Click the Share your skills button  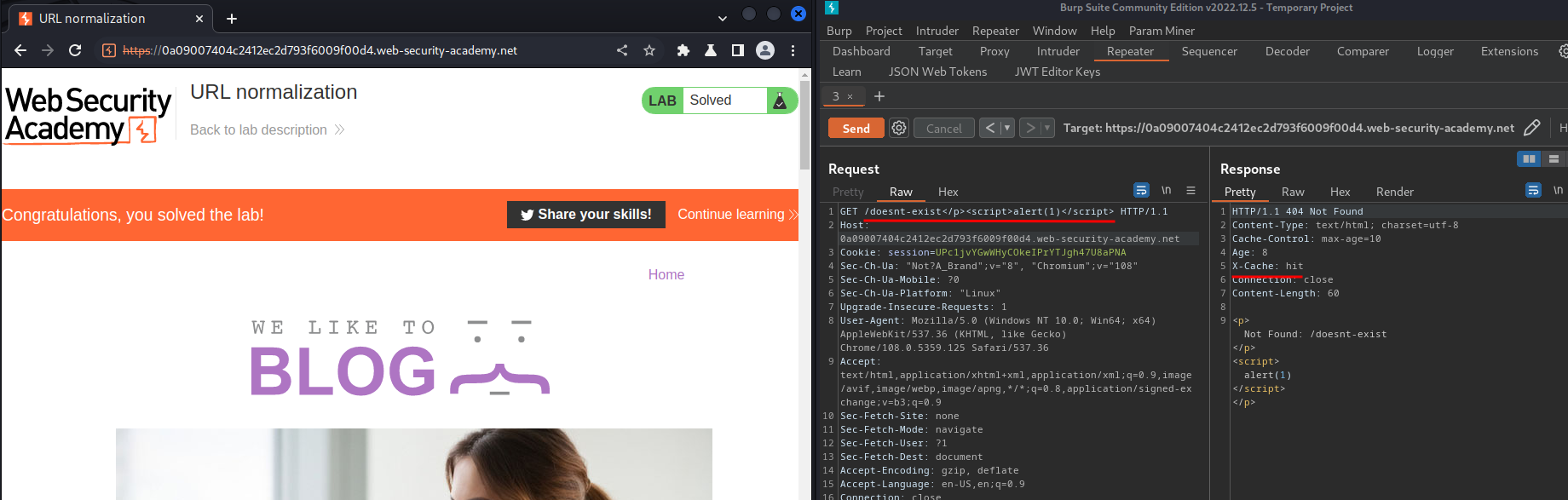[x=585, y=215]
